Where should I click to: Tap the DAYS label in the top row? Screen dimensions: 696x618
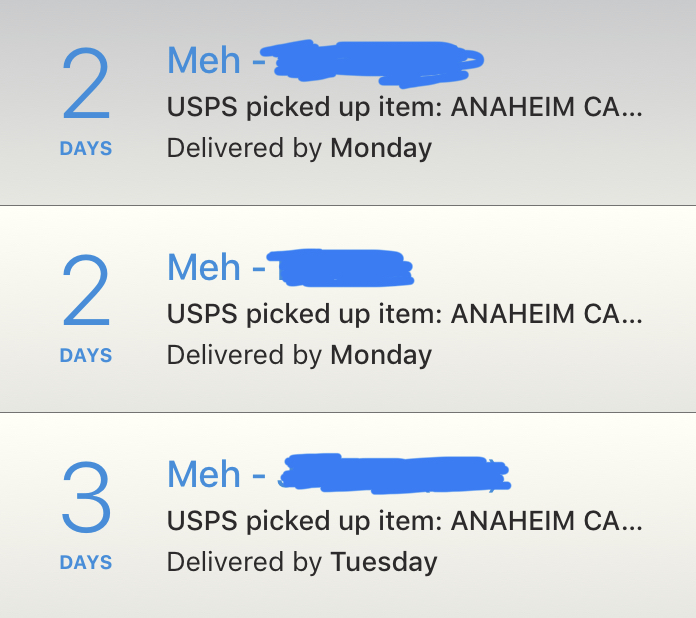click(86, 149)
